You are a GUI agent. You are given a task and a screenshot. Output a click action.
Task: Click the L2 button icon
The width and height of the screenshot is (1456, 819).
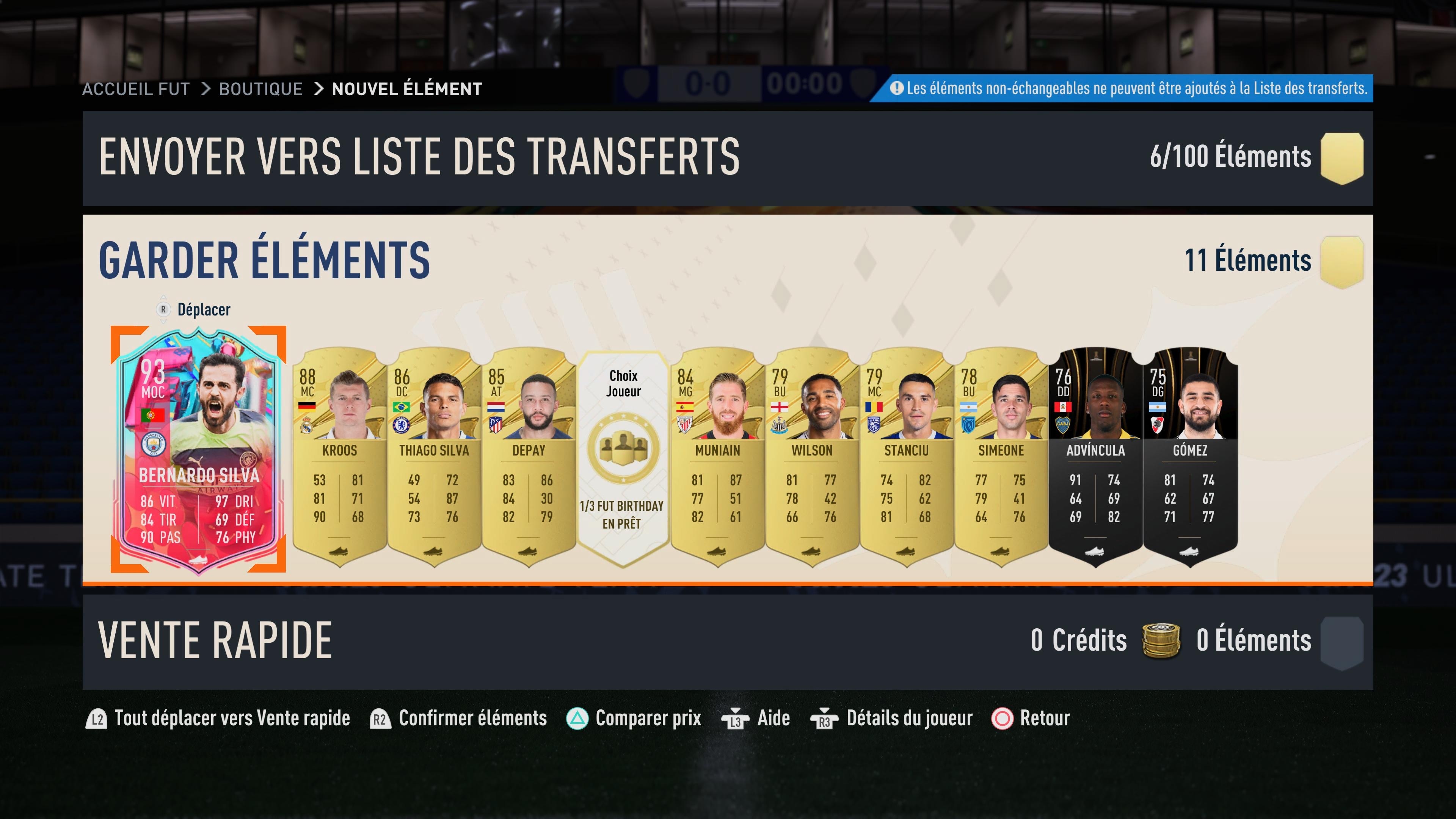click(97, 719)
